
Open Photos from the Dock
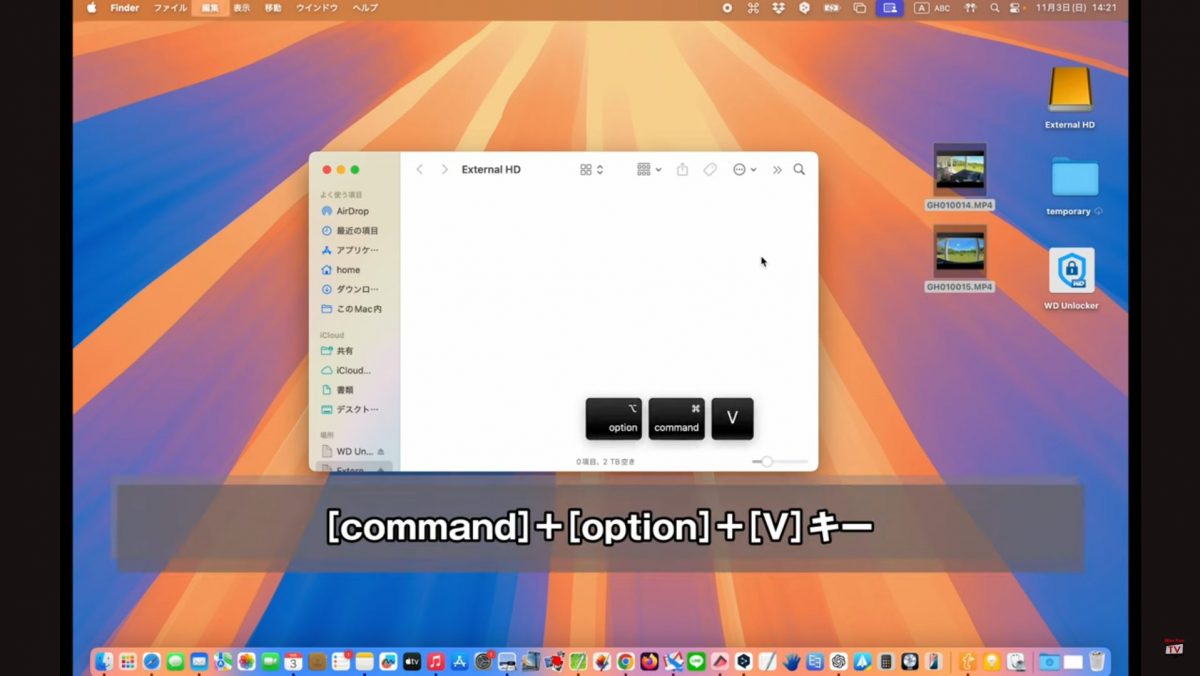pos(246,661)
